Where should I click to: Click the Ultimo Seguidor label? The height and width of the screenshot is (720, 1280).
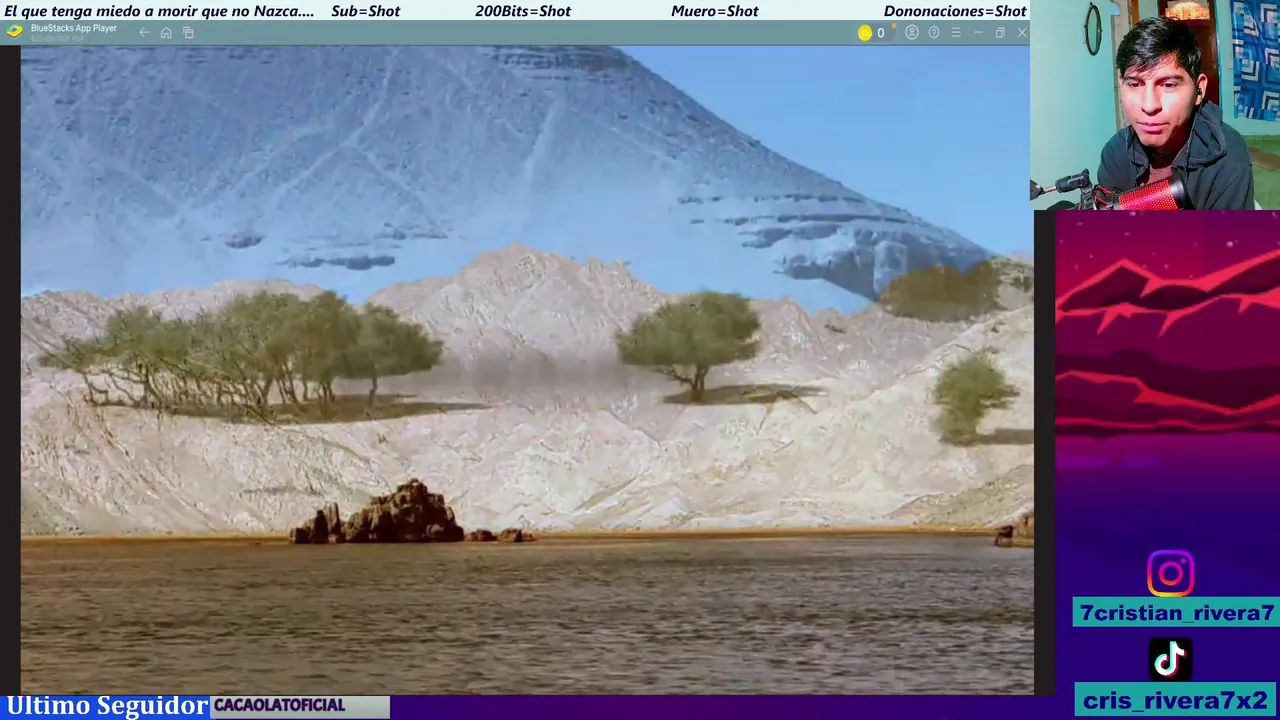tap(107, 706)
